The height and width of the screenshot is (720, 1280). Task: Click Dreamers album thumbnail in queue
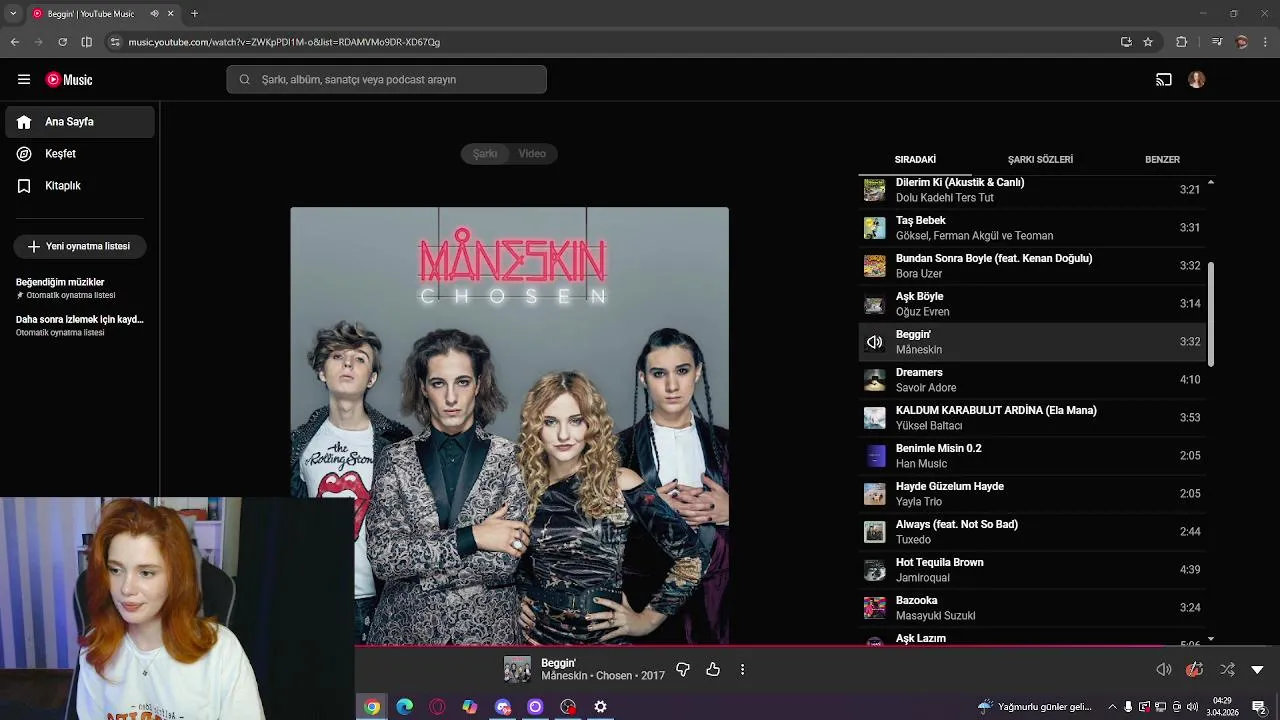[x=875, y=380]
